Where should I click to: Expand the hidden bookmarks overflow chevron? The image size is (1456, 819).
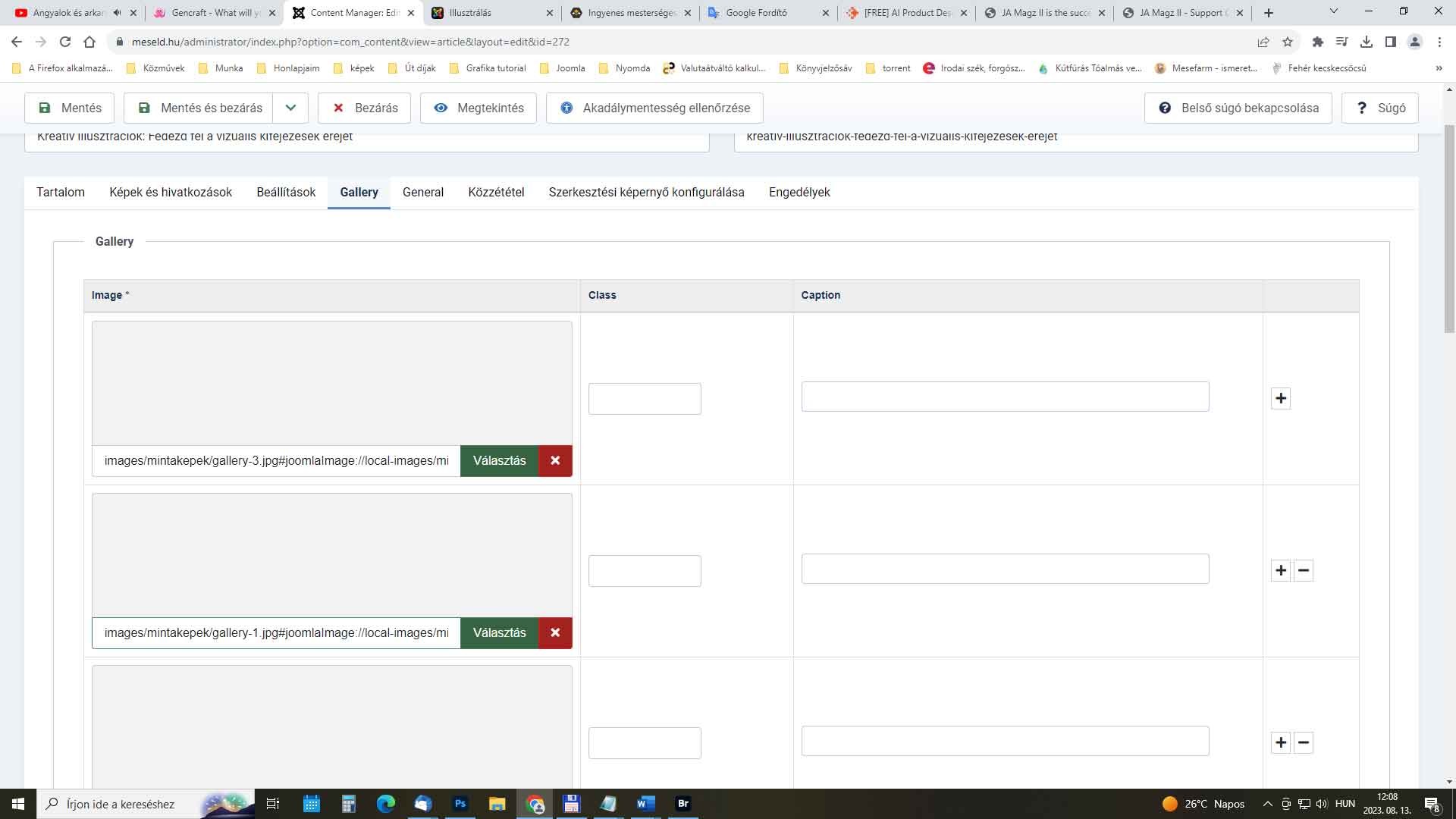point(1439,68)
